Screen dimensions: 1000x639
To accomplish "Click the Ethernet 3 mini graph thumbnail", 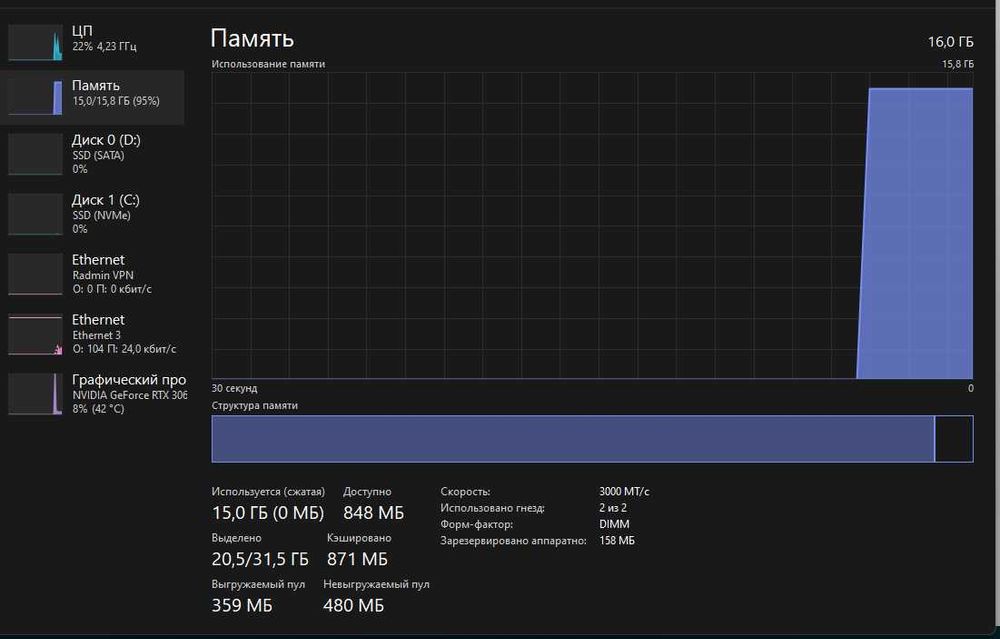I will pyautogui.click(x=35, y=334).
